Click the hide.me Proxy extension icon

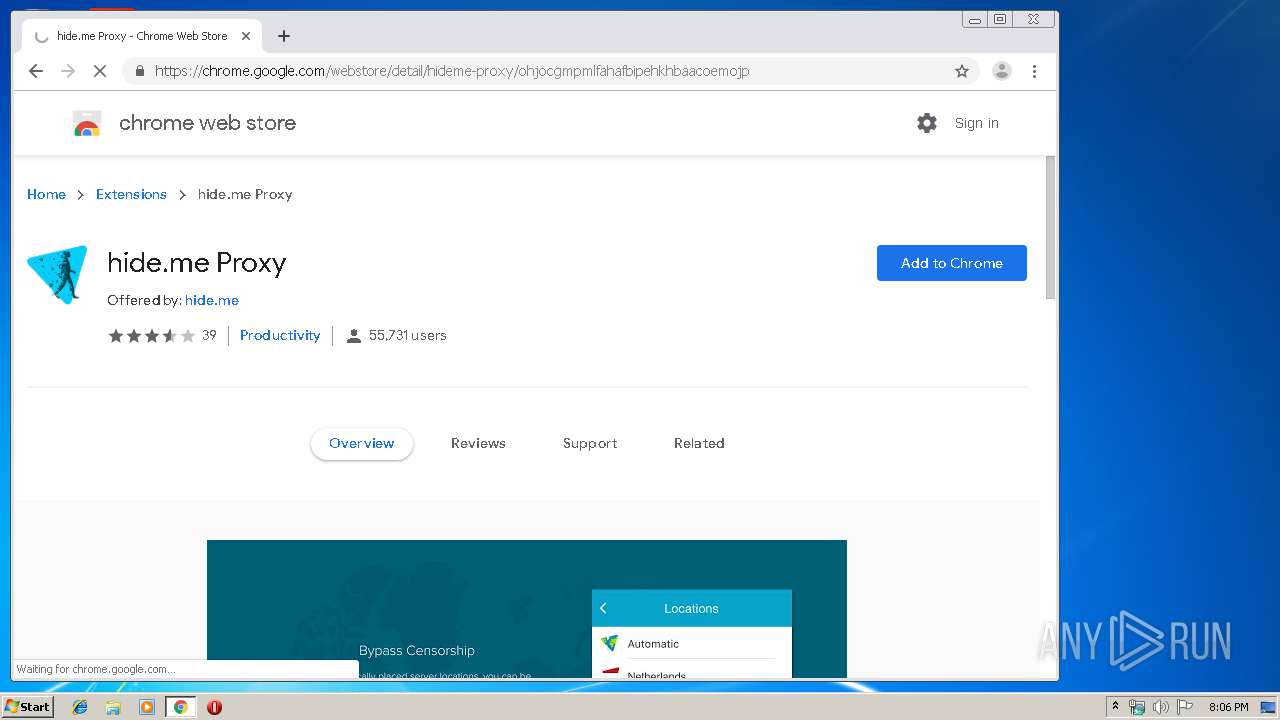(57, 274)
